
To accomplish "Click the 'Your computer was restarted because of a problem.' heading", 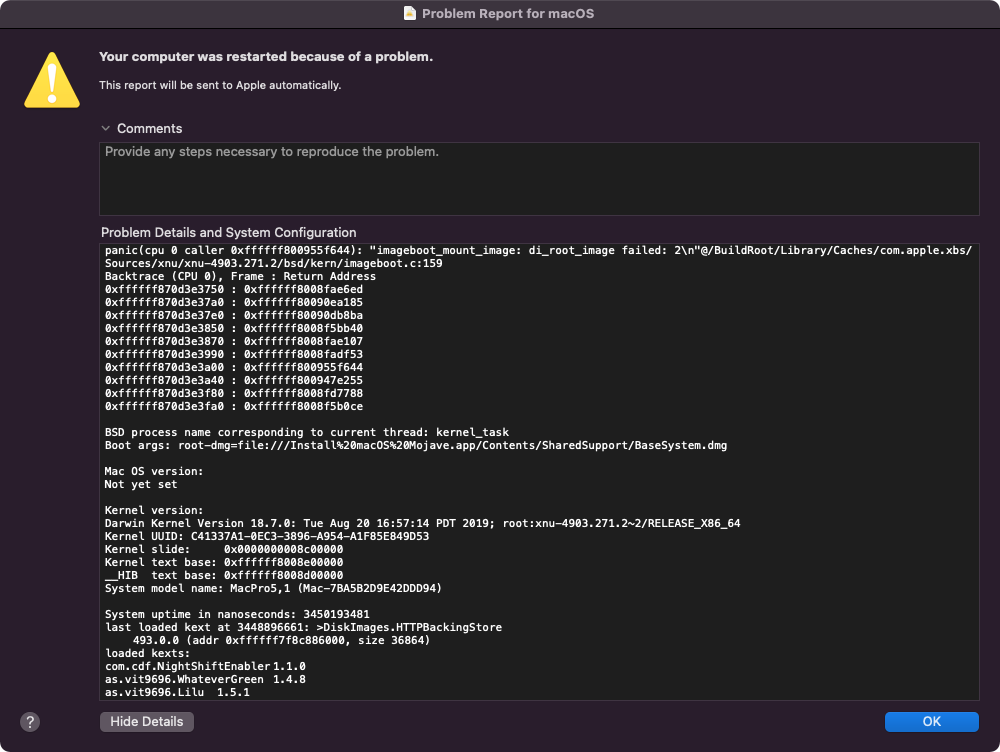I will [266, 57].
